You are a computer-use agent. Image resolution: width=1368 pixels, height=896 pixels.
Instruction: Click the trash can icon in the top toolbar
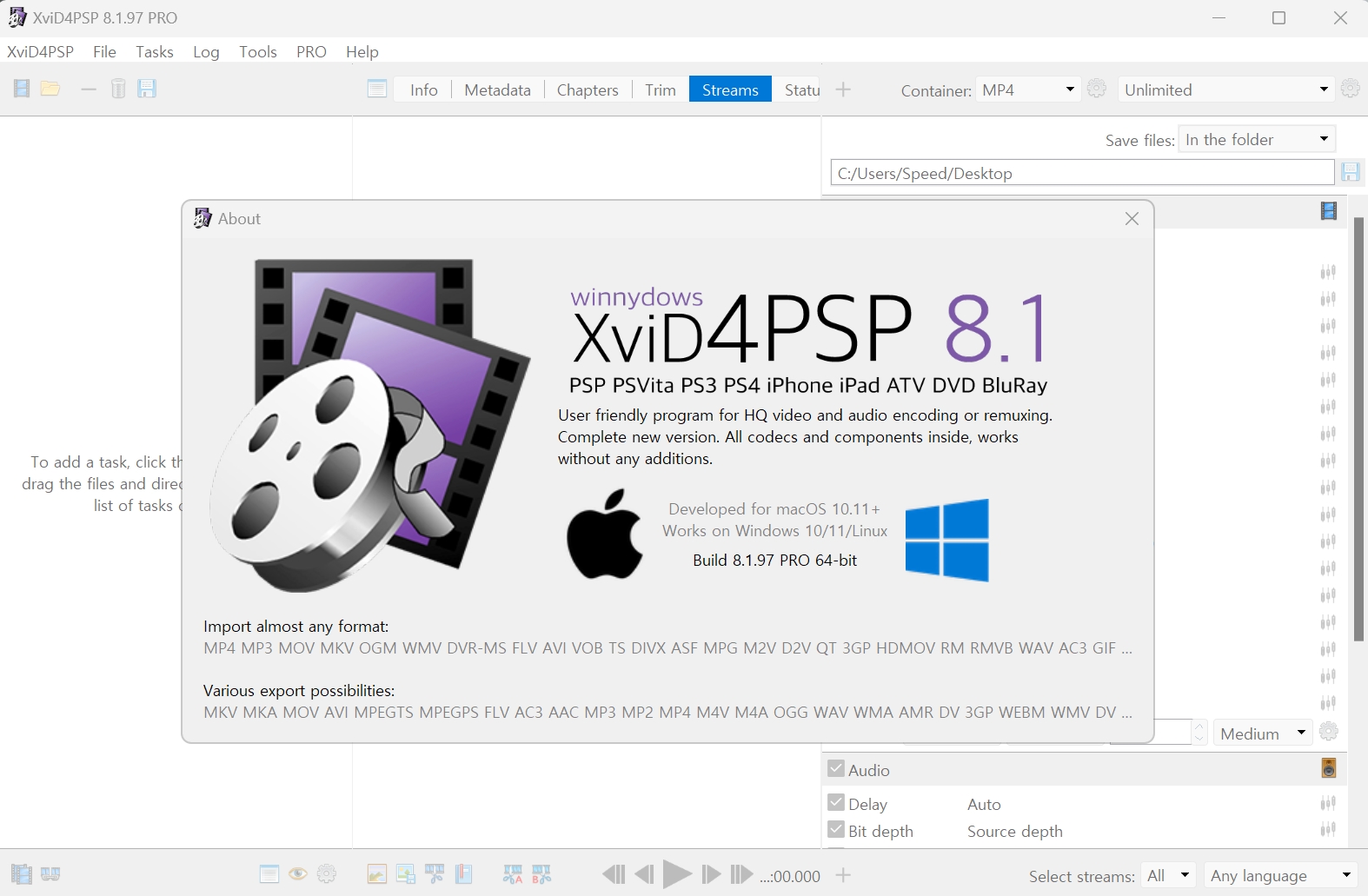(x=118, y=89)
